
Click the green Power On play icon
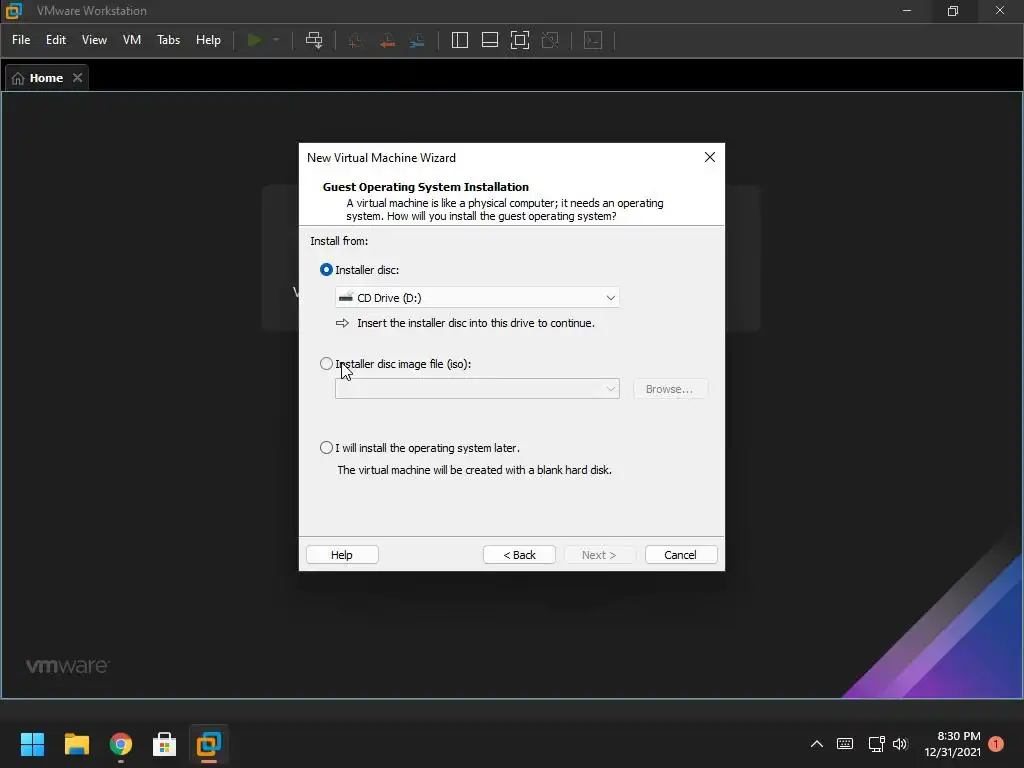point(254,40)
